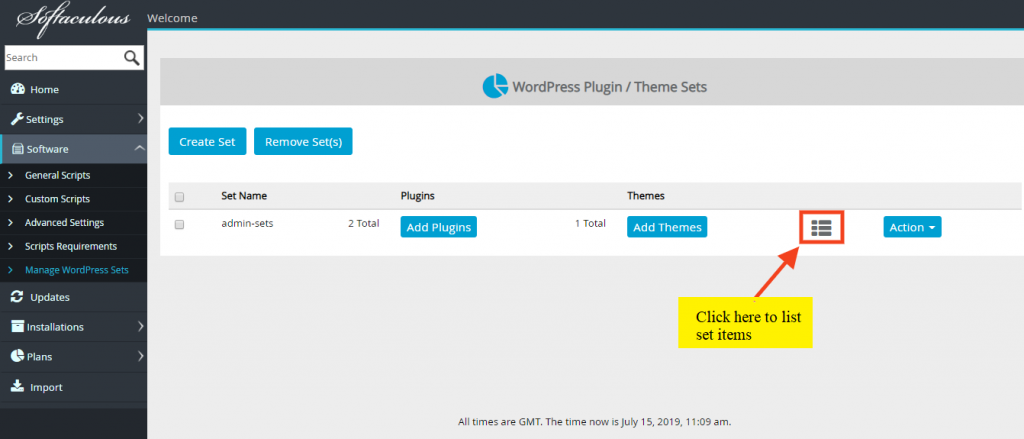
Task: Click the Plugins column header
Action: point(417,196)
